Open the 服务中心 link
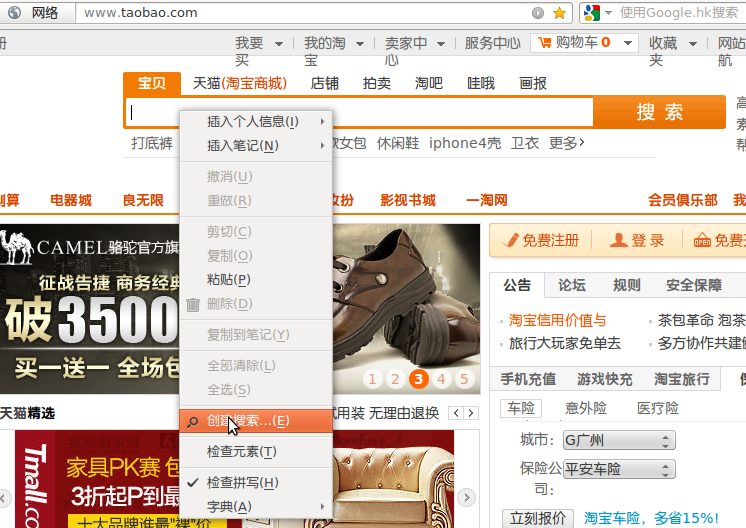This screenshot has height=528, width=746. pos(492,43)
